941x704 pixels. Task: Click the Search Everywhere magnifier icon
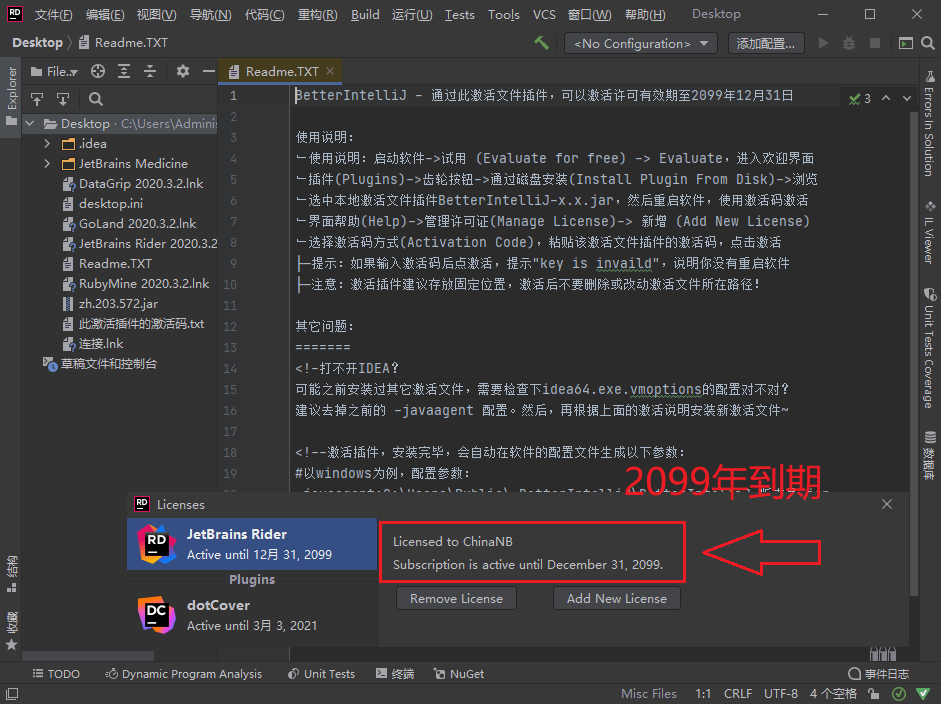coord(928,43)
